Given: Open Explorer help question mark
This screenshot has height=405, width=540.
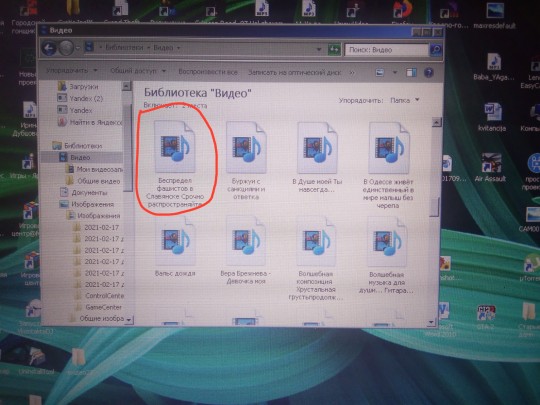Looking at the screenshot, I should coord(428,73).
